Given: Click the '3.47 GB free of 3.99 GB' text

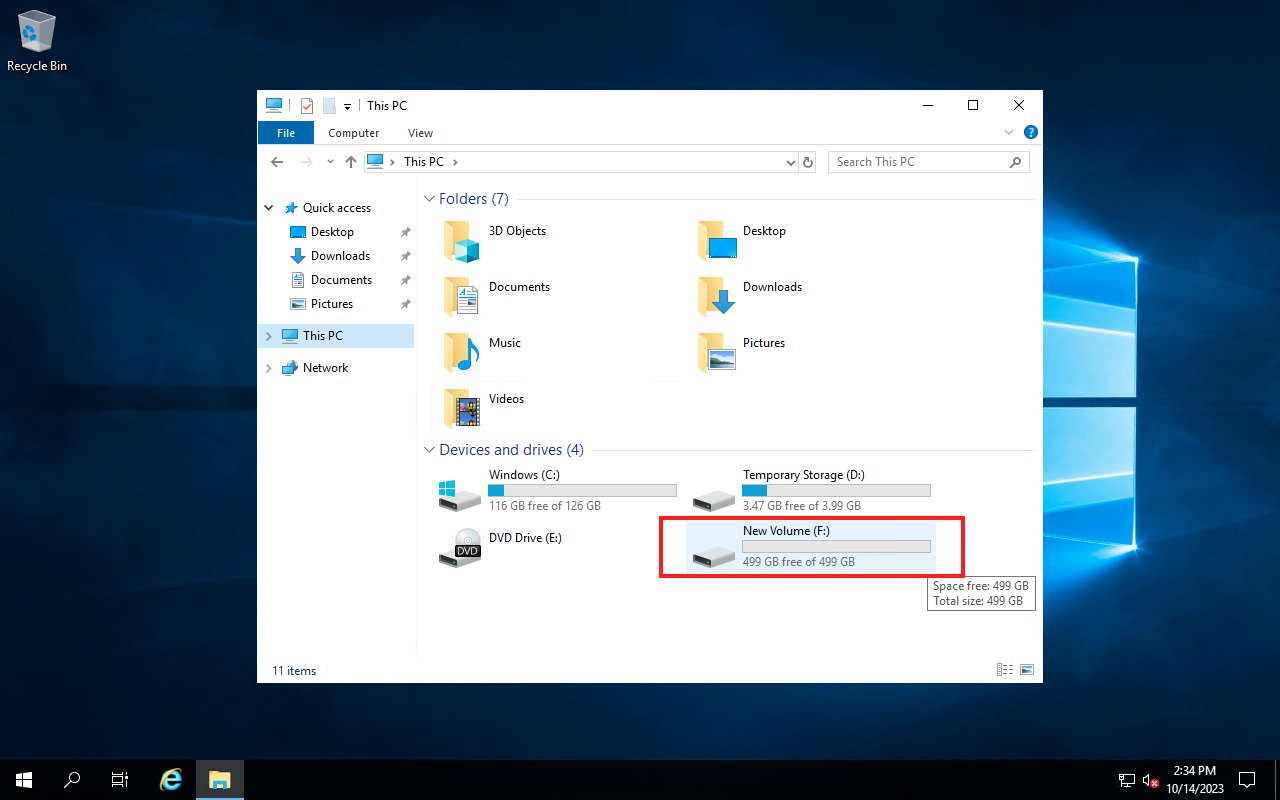Looking at the screenshot, I should 802,506.
